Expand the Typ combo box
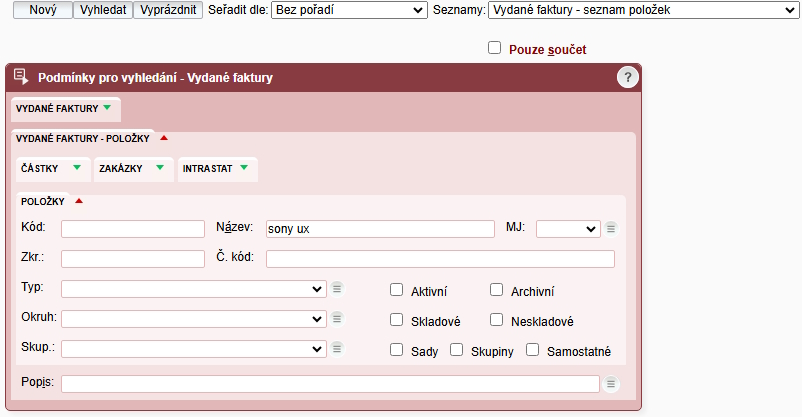Viewport: 802px width, 417px height. coord(193,289)
